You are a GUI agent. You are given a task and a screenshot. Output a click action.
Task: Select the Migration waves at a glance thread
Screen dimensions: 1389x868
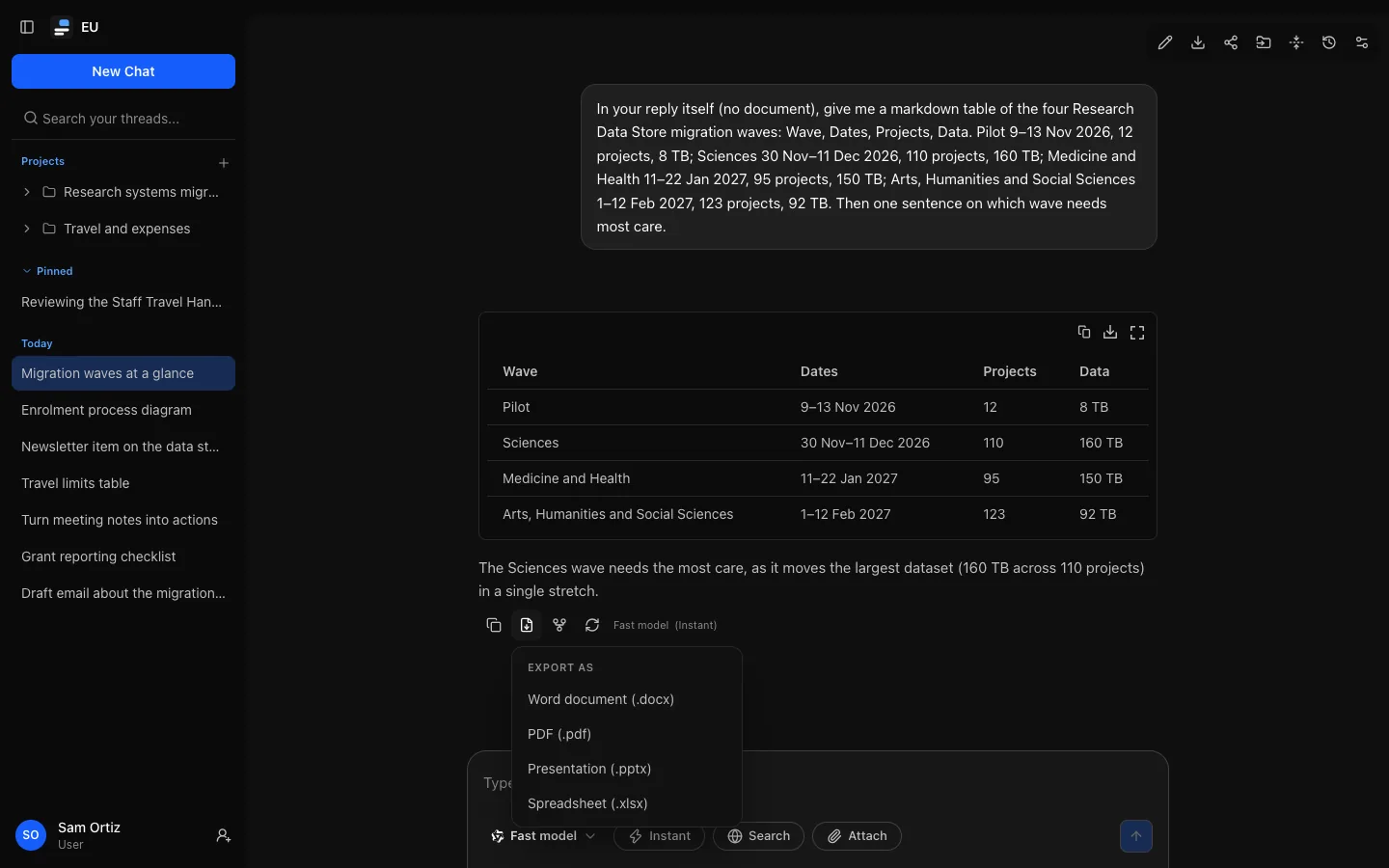tap(123, 373)
